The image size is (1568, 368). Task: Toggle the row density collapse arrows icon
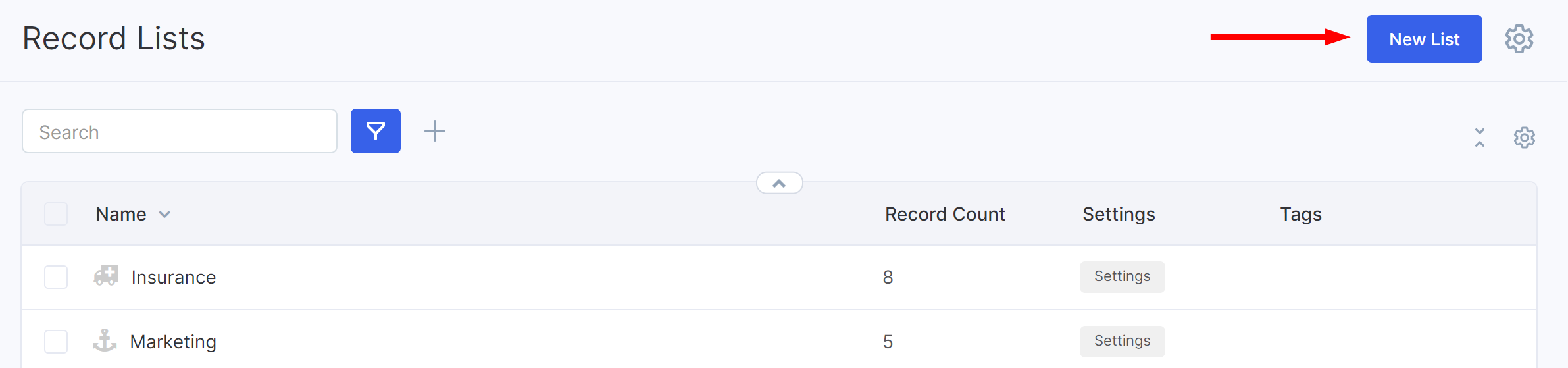tap(1480, 138)
